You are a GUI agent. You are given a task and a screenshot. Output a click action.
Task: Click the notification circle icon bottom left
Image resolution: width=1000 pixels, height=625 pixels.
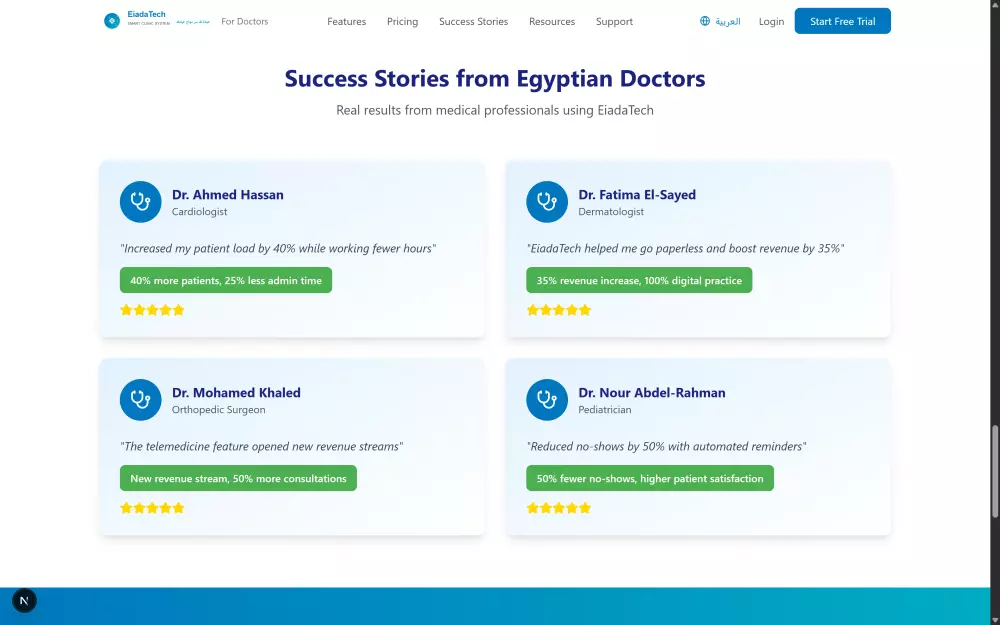[x=24, y=600]
